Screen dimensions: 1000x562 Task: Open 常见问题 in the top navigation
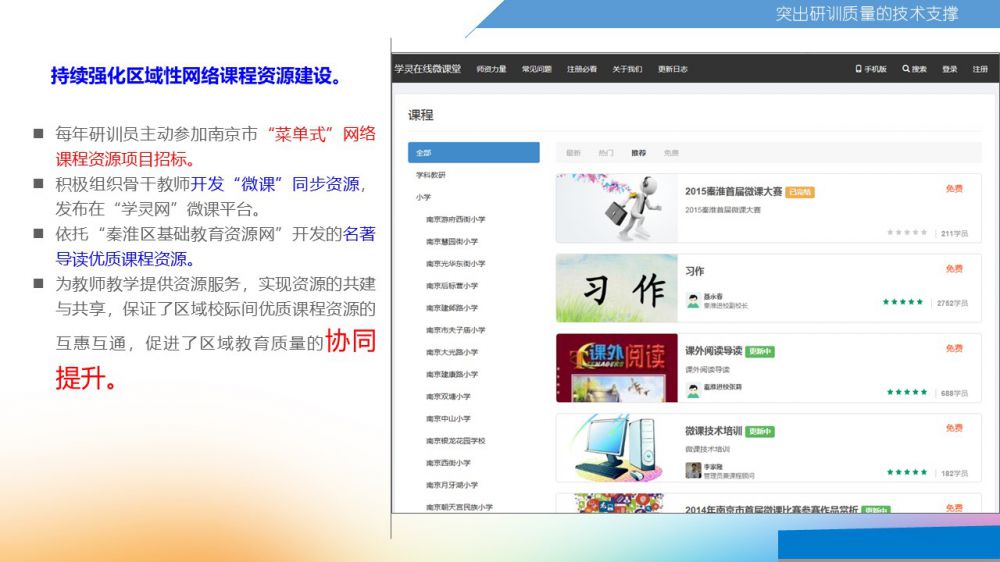click(x=536, y=69)
